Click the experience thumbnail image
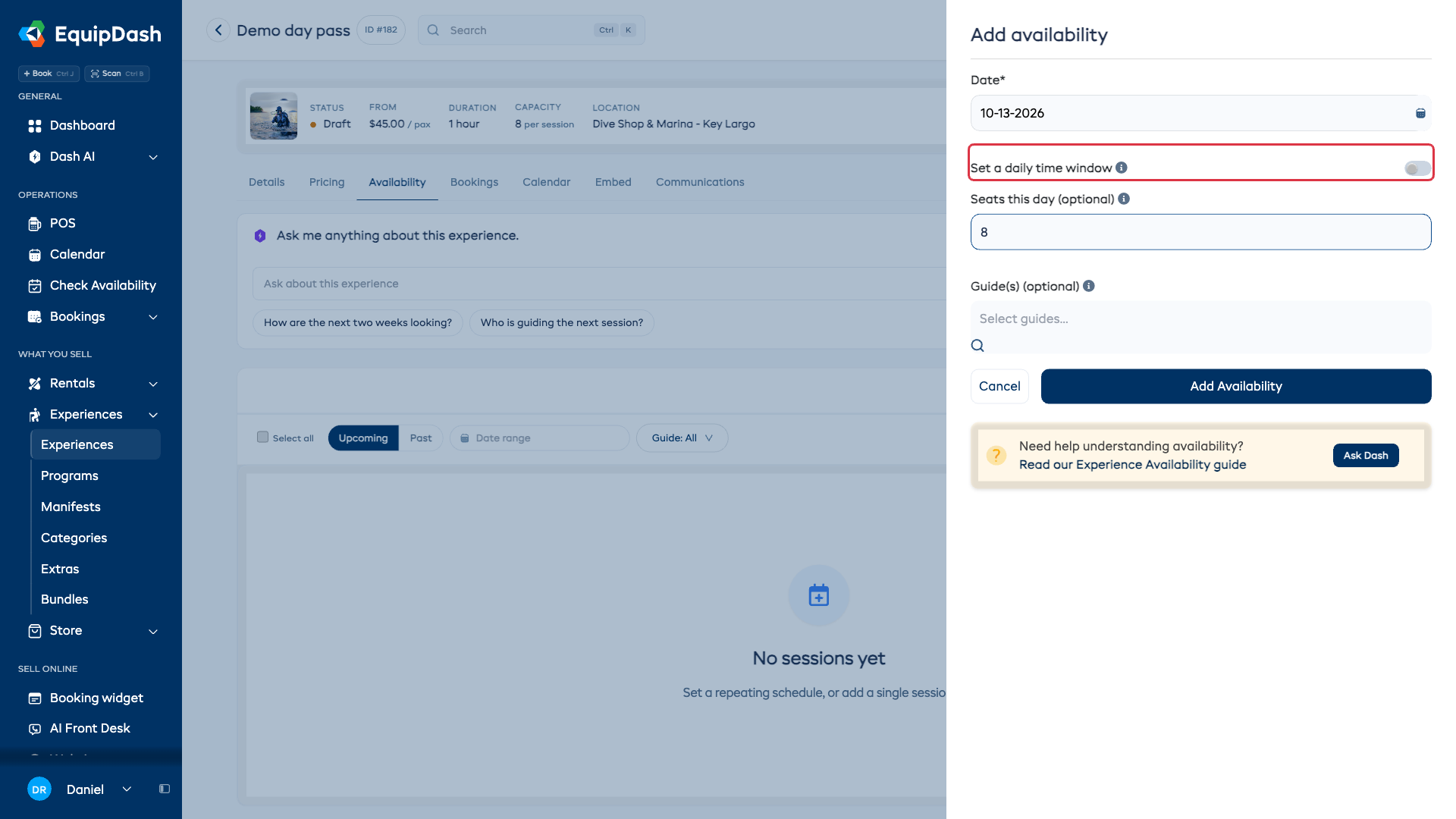The image size is (1456, 819). (x=274, y=116)
